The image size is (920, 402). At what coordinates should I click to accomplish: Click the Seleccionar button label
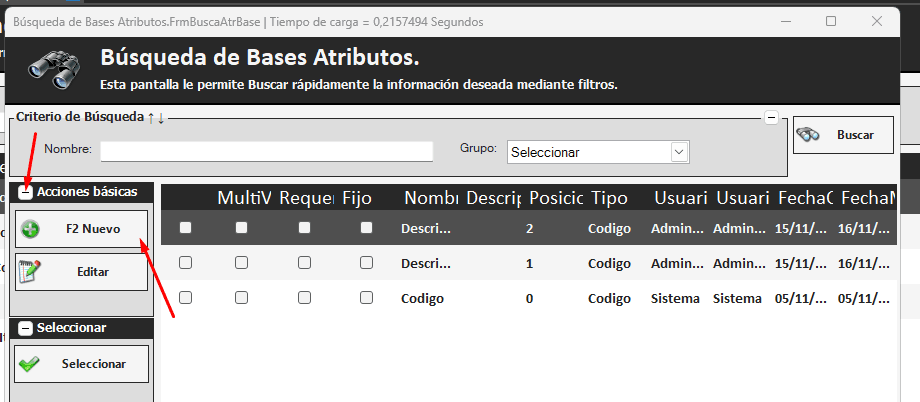[93, 364]
